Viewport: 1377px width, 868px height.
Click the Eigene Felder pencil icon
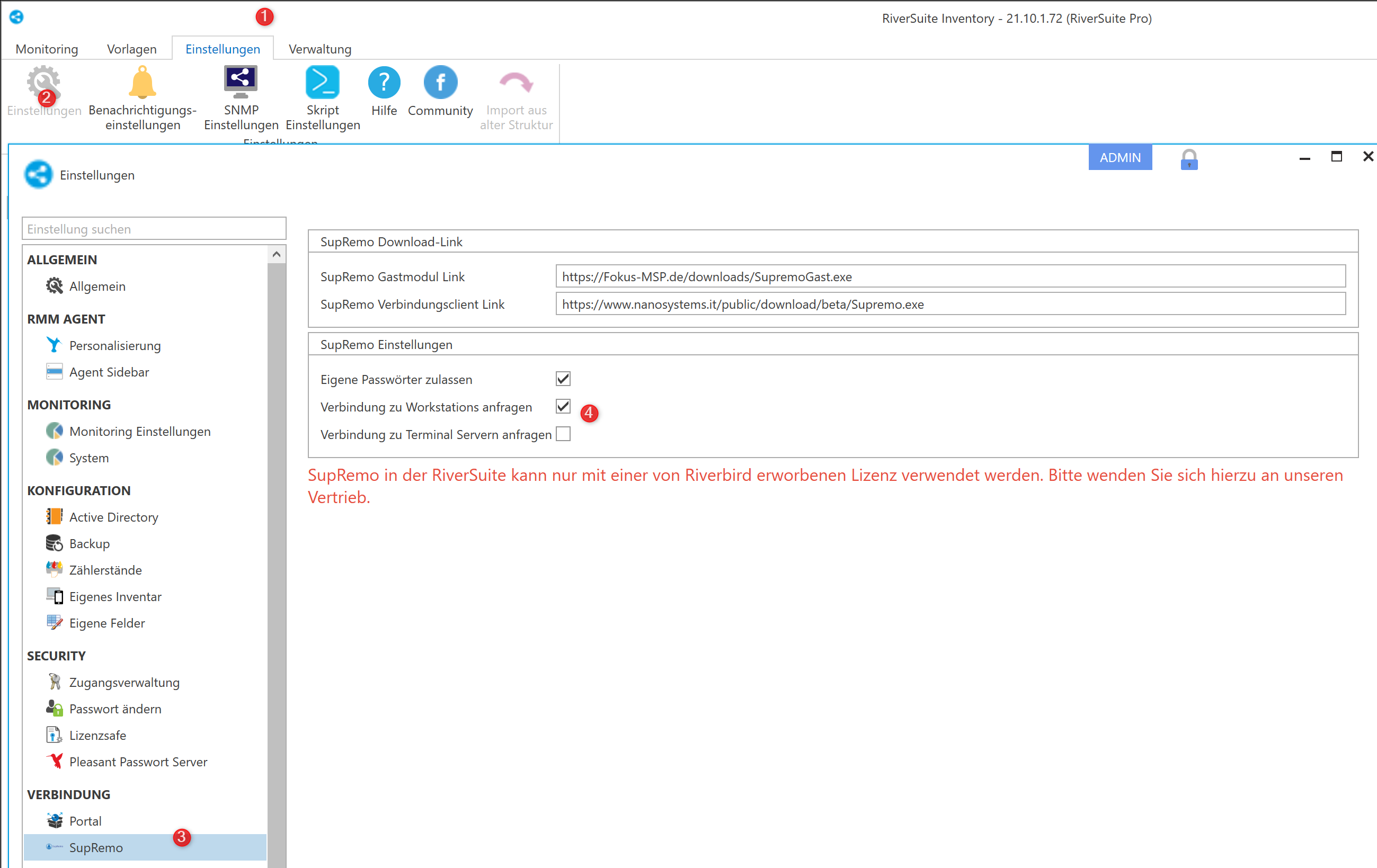(x=55, y=622)
